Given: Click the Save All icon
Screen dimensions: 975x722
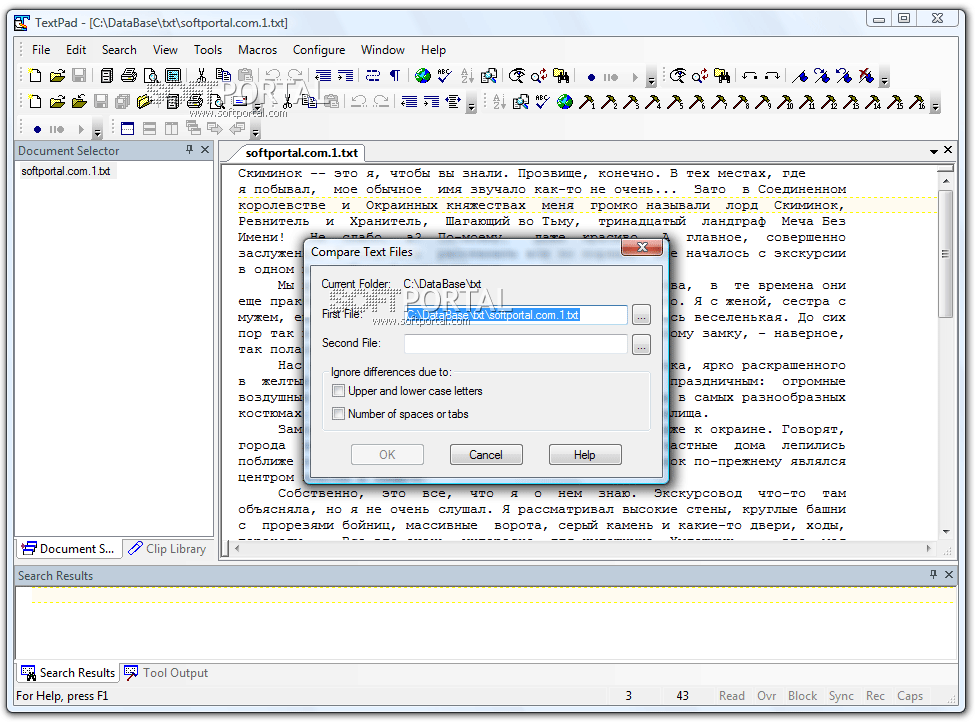Looking at the screenshot, I should (x=122, y=102).
